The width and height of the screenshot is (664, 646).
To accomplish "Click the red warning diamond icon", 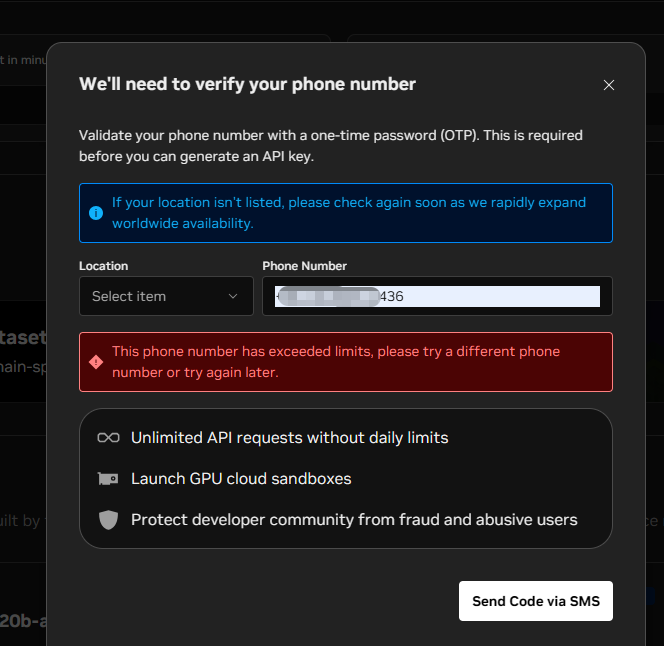I will (x=96, y=362).
